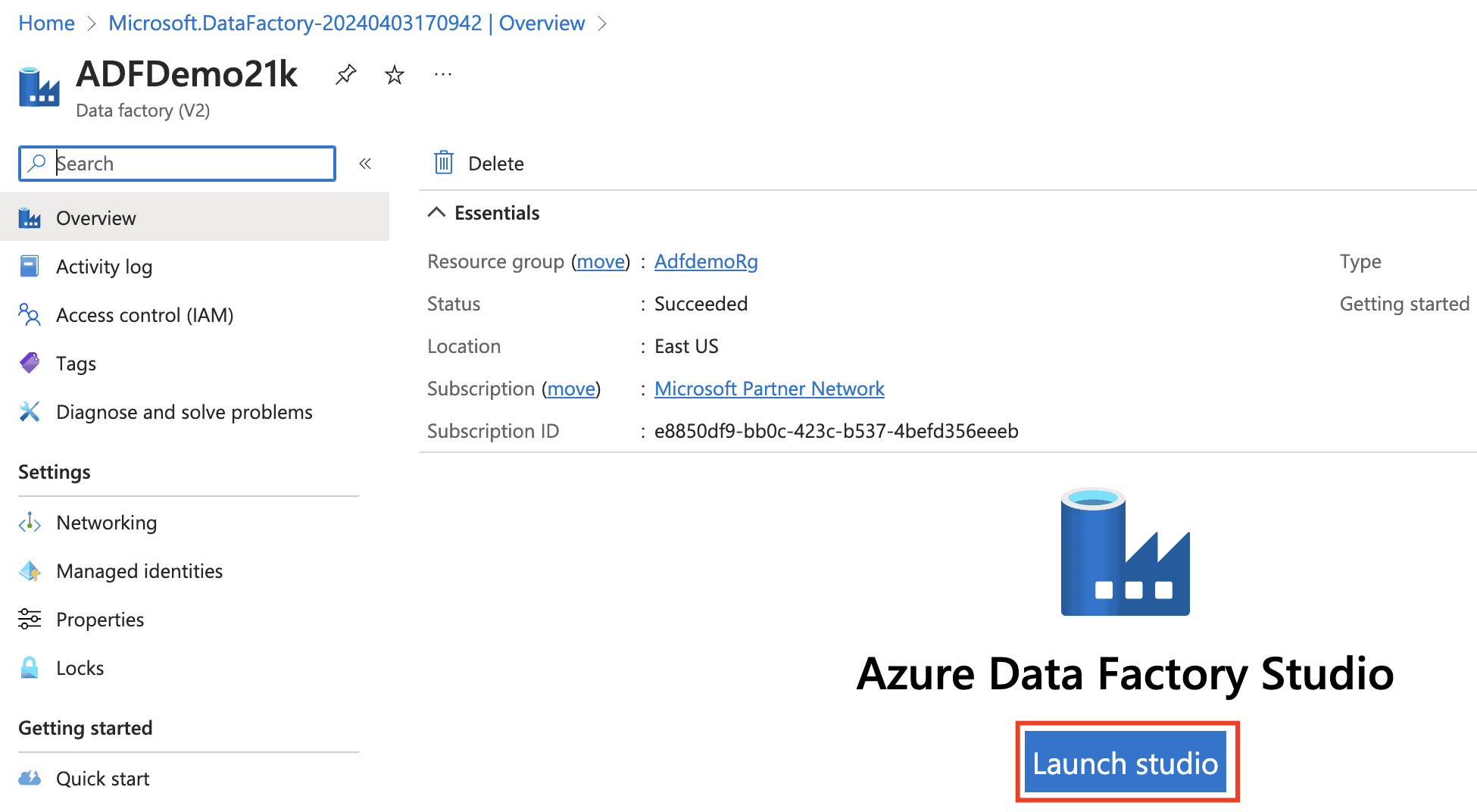Go to Locks in sidebar
This screenshot has width=1477, height=812.
(x=80, y=668)
